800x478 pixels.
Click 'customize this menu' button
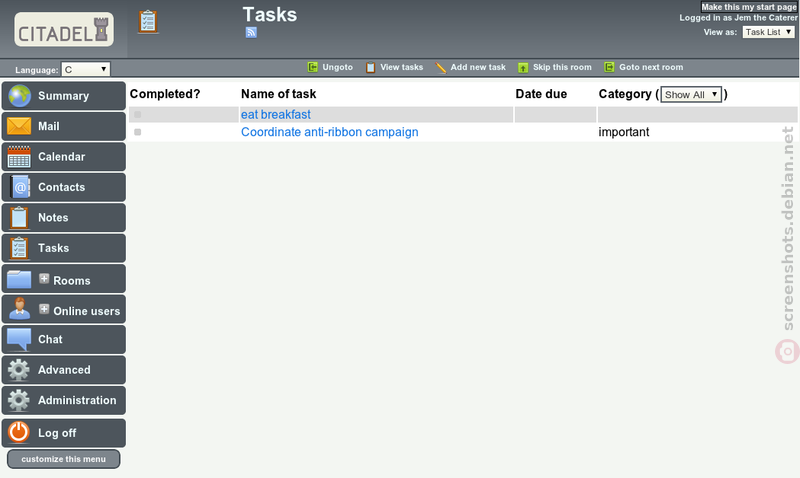[64, 459]
